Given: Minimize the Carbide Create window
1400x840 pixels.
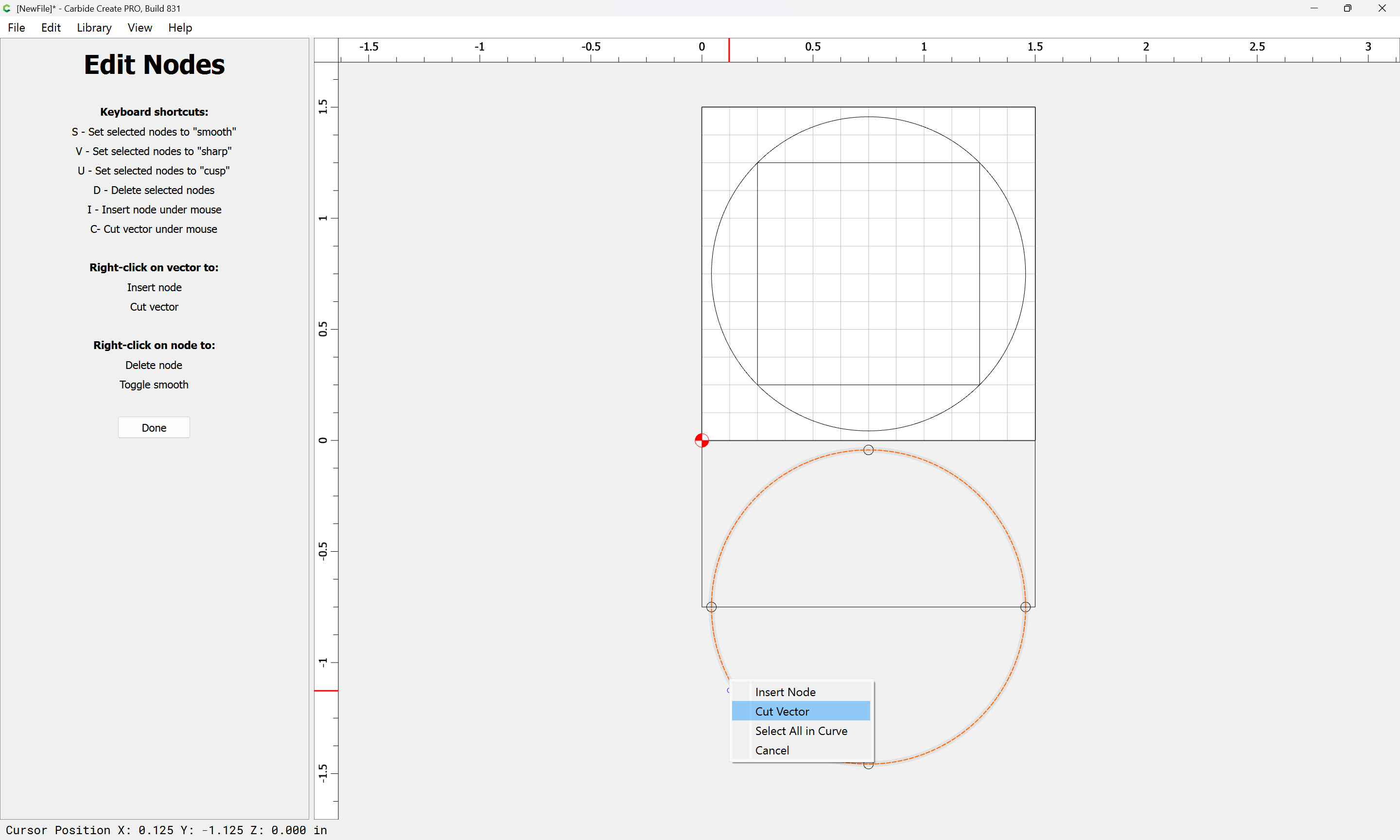Looking at the screenshot, I should point(1313,8).
